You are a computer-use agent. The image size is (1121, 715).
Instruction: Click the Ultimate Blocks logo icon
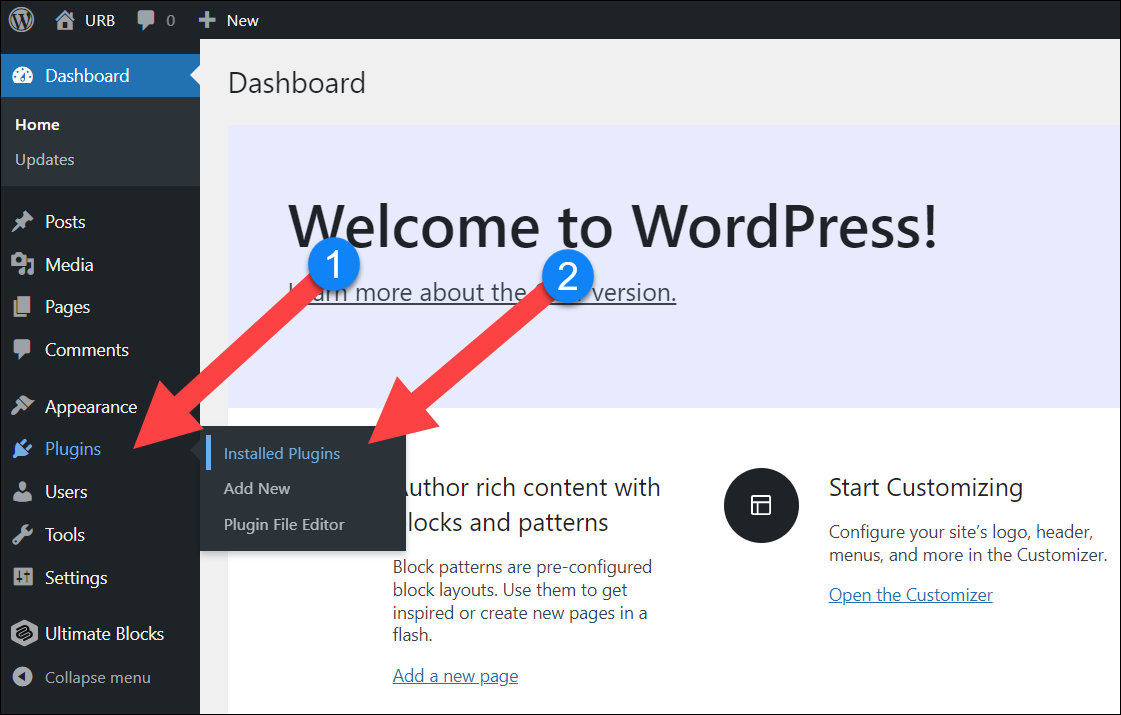click(24, 633)
